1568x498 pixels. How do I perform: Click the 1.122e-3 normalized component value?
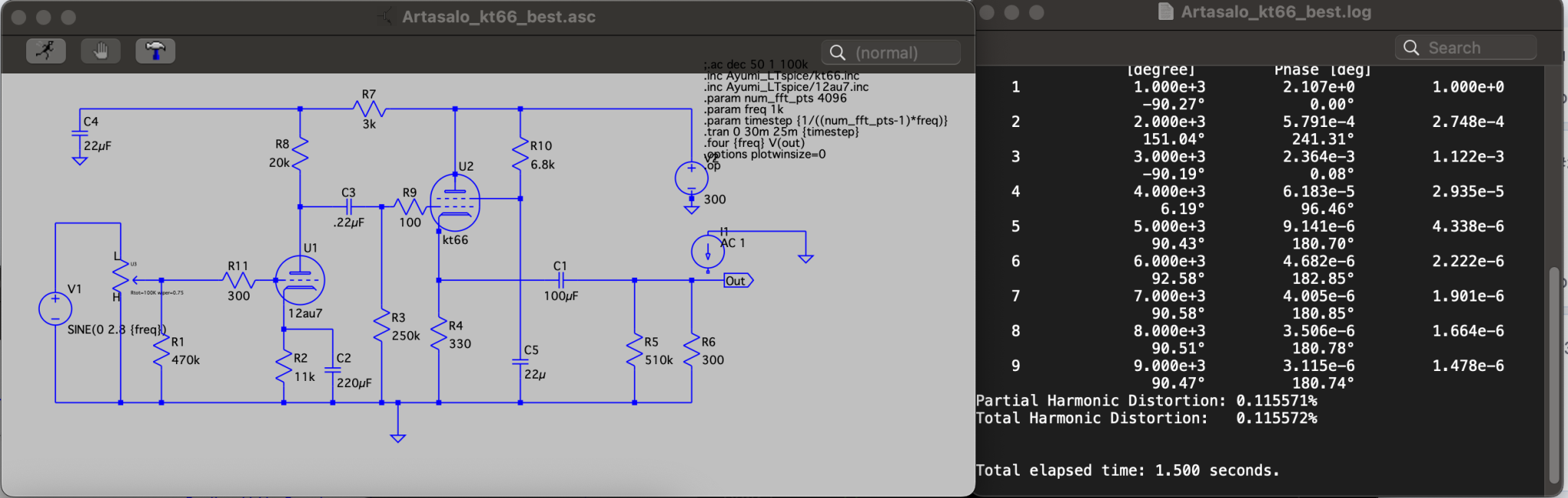click(1468, 157)
